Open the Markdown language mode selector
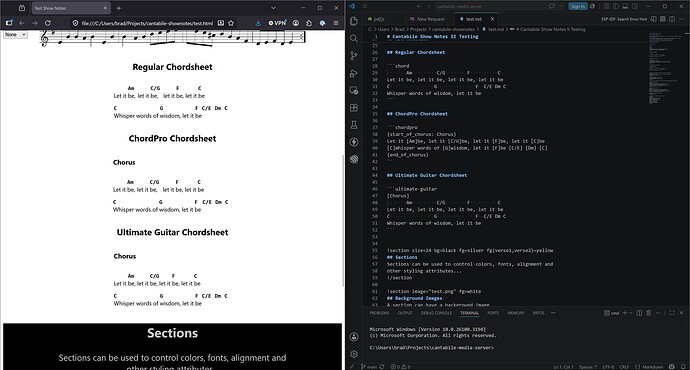 pos(653,366)
